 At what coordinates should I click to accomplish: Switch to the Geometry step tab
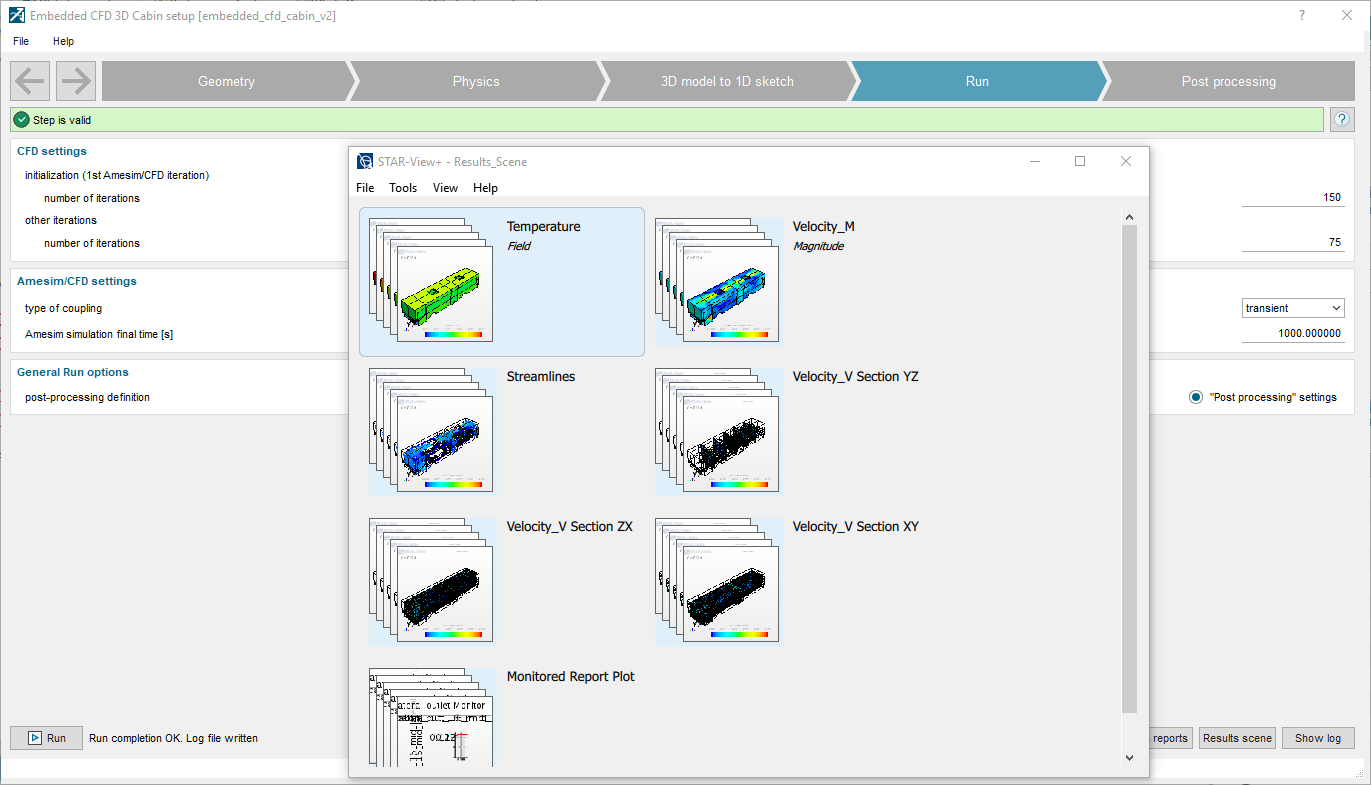point(226,81)
